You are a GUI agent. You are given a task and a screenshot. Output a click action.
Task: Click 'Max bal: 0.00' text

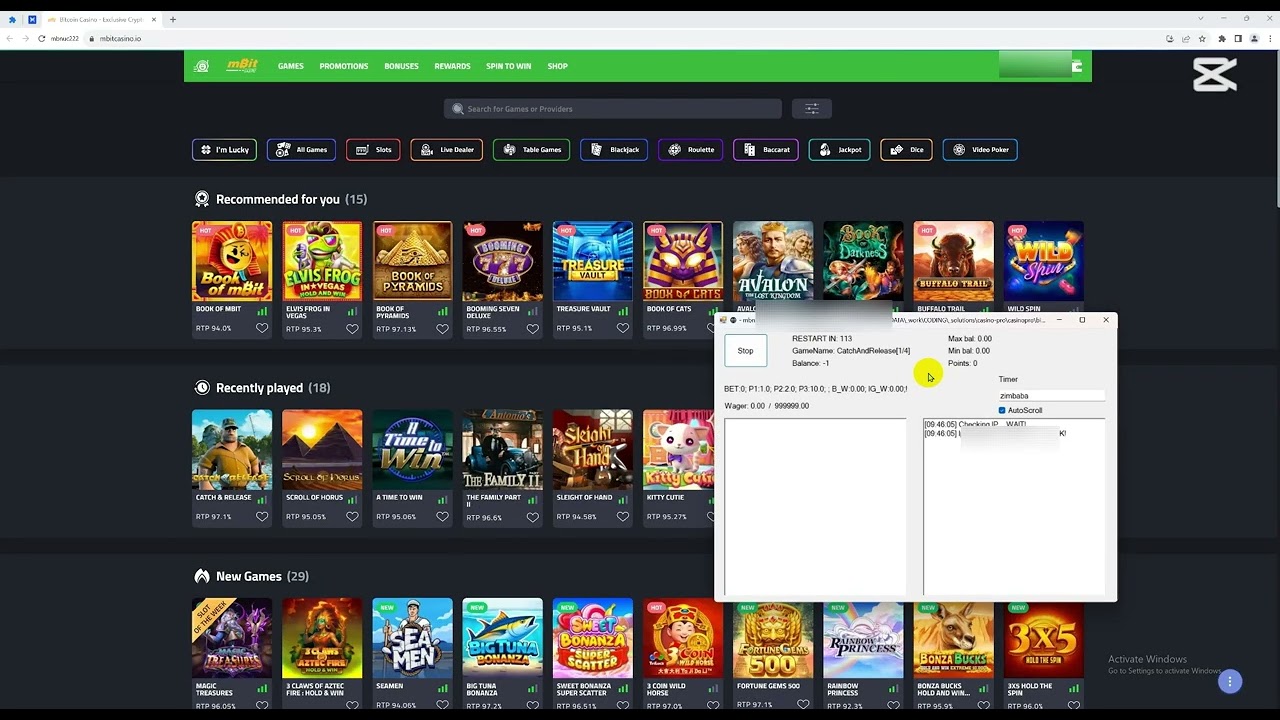tap(970, 339)
